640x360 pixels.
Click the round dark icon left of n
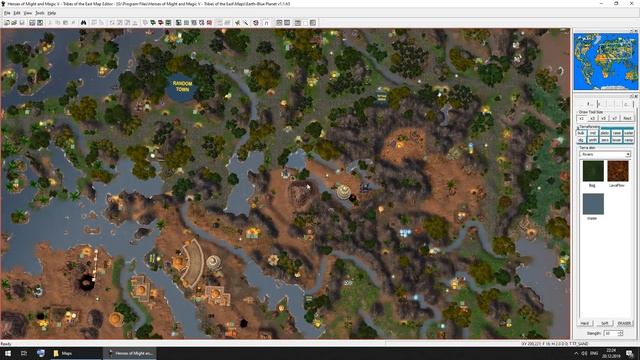point(256,23)
